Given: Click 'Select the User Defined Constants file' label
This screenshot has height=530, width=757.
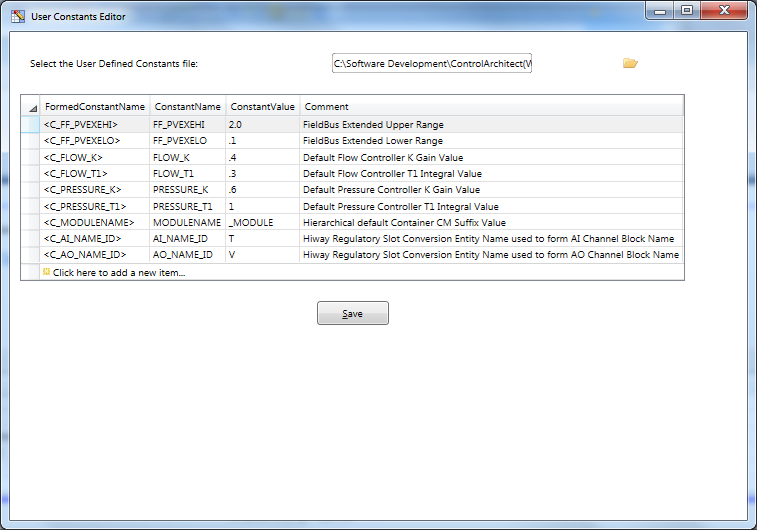Looking at the screenshot, I should tap(114, 64).
